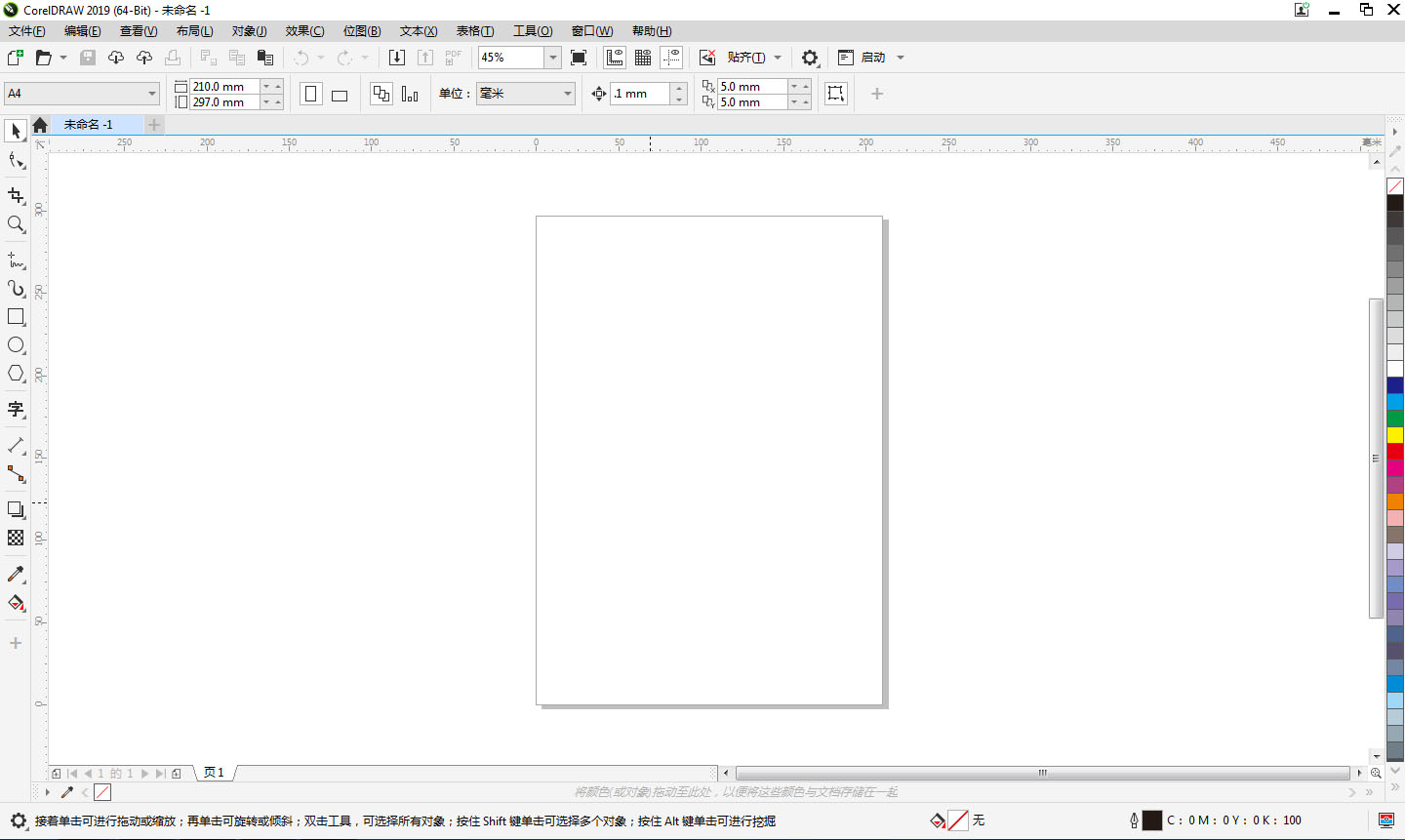Toggle the document grid display
The height and width of the screenshot is (840, 1405).
tap(642, 57)
